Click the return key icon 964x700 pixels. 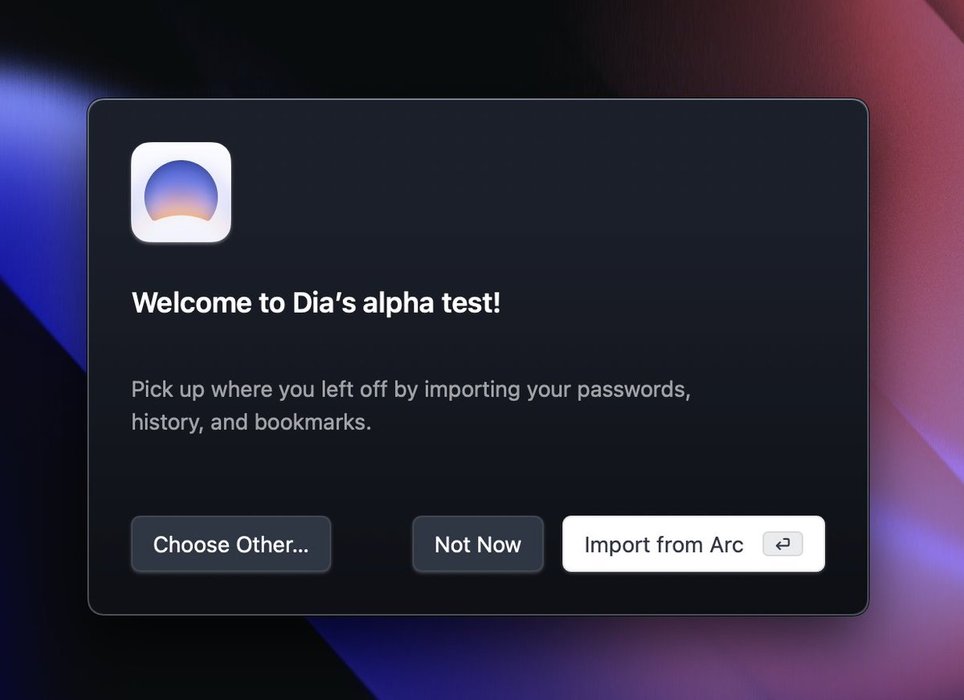click(x=782, y=544)
